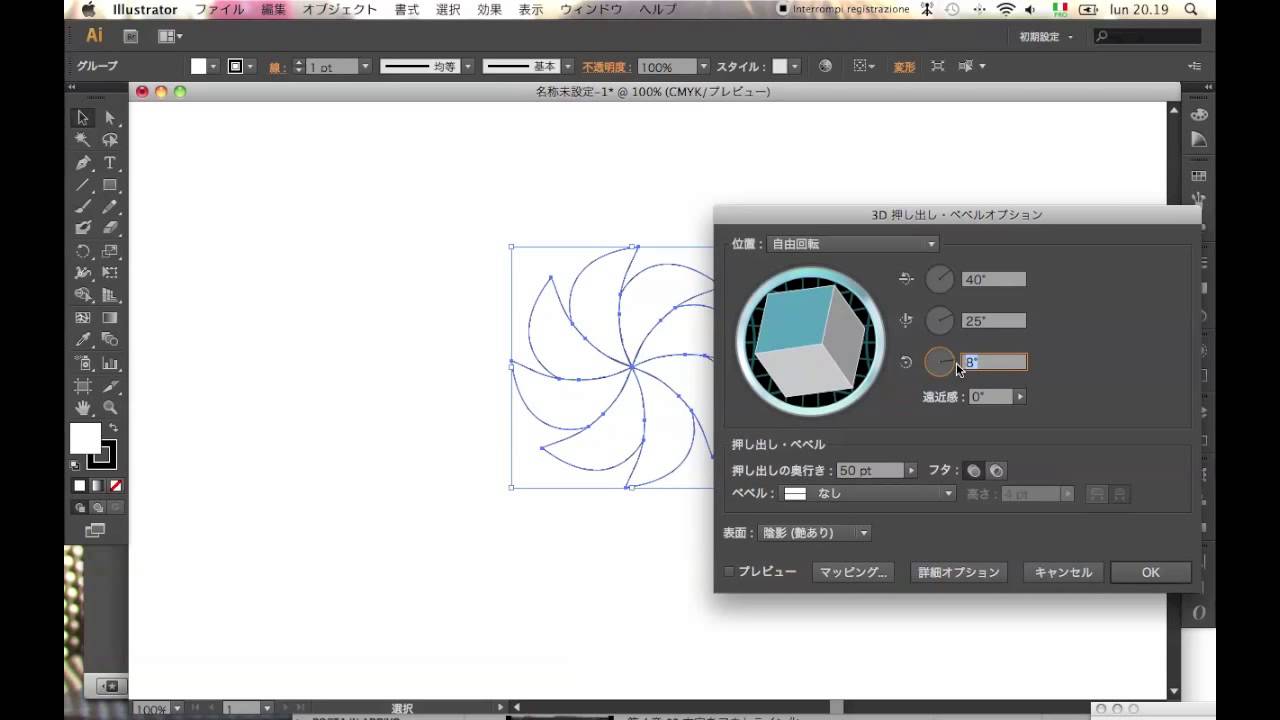This screenshot has width=1280, height=720.
Task: Click the white fill color swatch in toolbox
Action: point(85,438)
